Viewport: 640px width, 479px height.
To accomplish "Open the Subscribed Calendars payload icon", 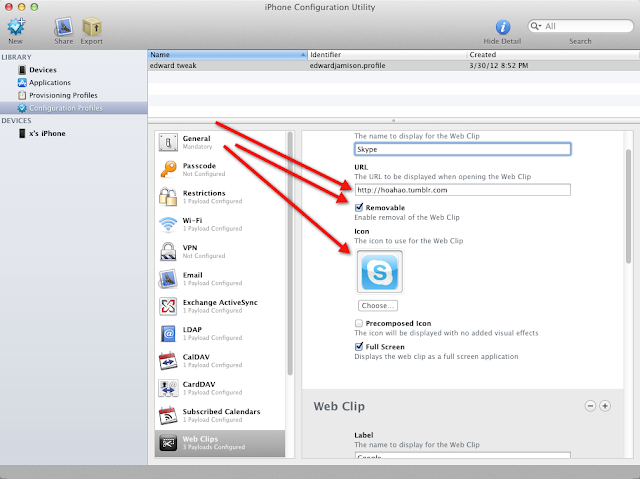I will point(168,415).
